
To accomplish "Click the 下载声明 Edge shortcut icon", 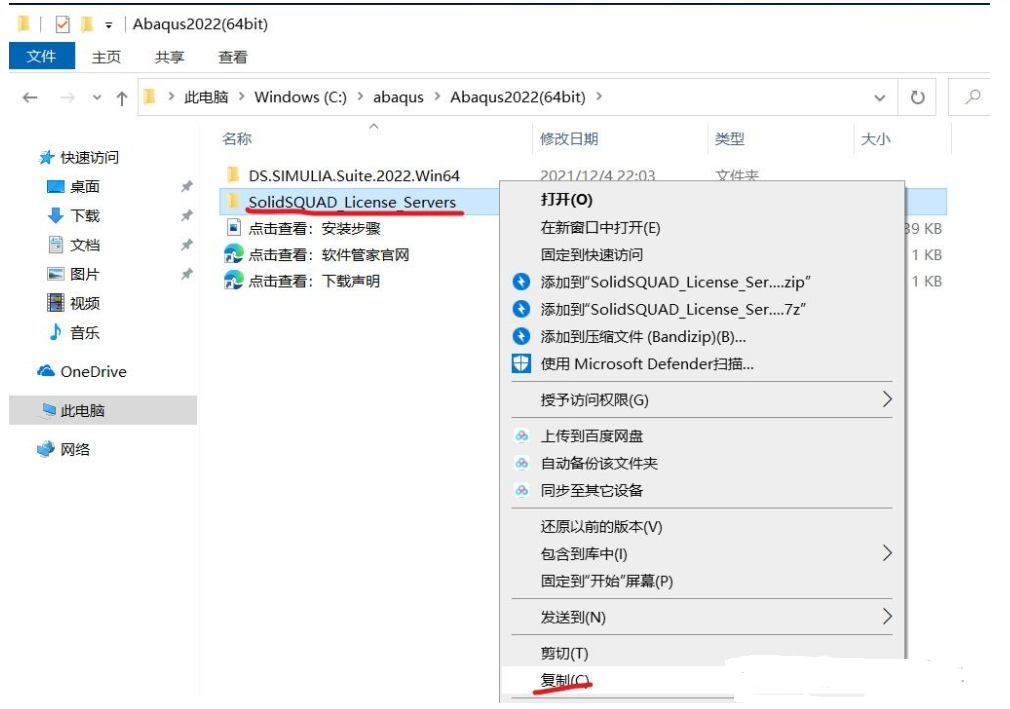I will click(x=233, y=281).
